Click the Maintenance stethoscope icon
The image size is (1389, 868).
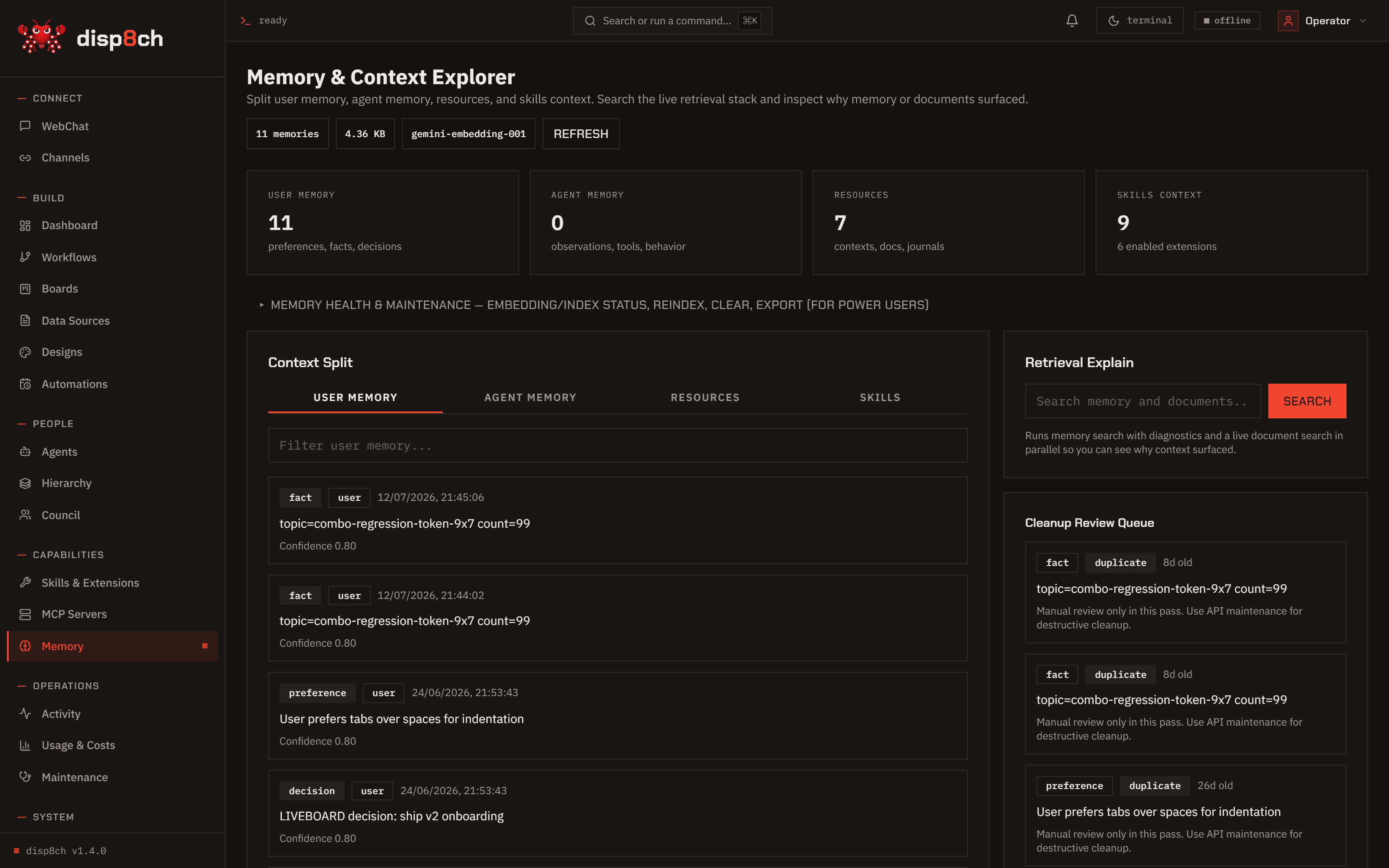[25, 777]
